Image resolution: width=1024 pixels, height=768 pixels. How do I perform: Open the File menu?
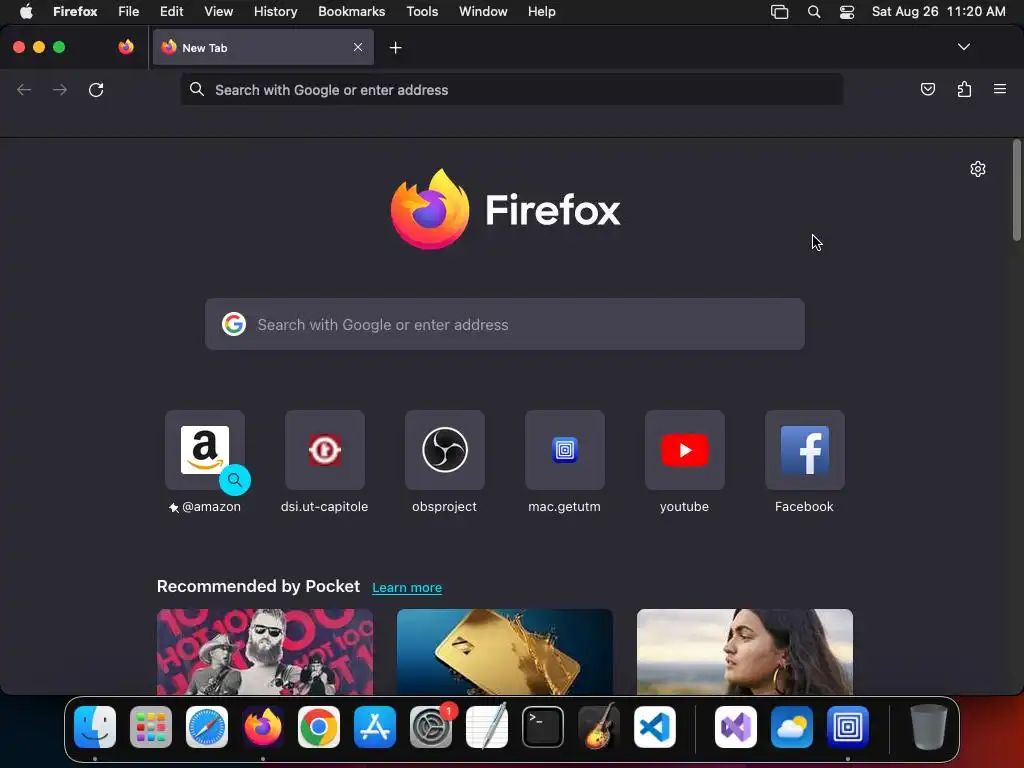(x=129, y=11)
